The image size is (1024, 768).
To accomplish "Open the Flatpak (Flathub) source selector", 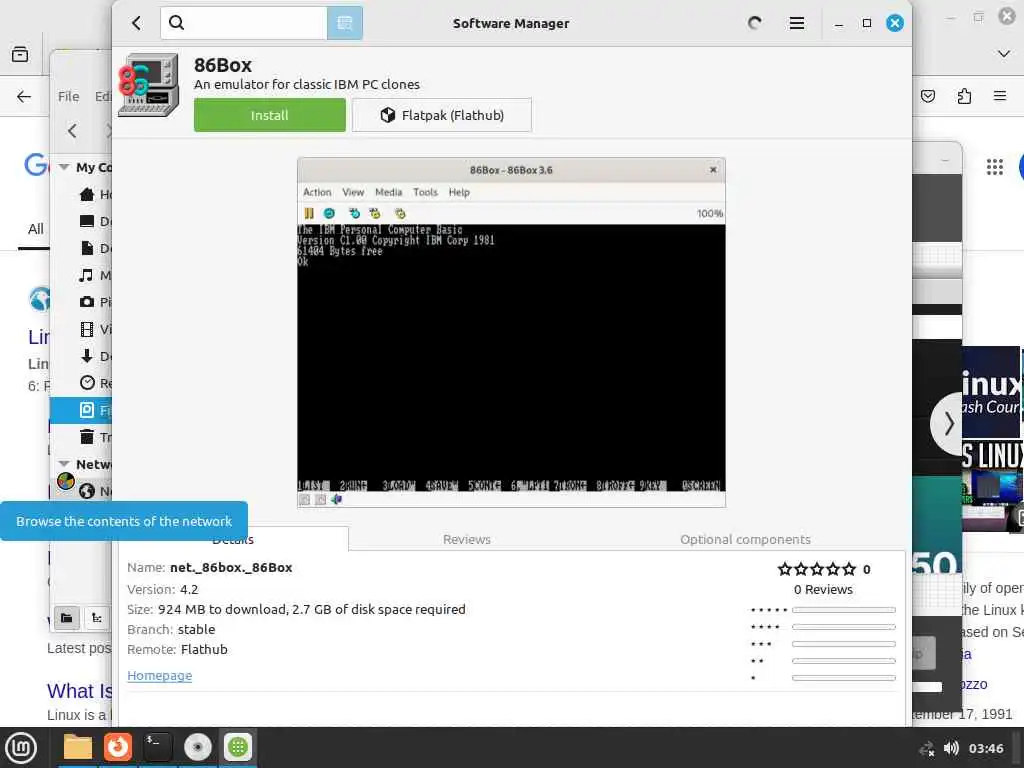I will tap(442, 115).
